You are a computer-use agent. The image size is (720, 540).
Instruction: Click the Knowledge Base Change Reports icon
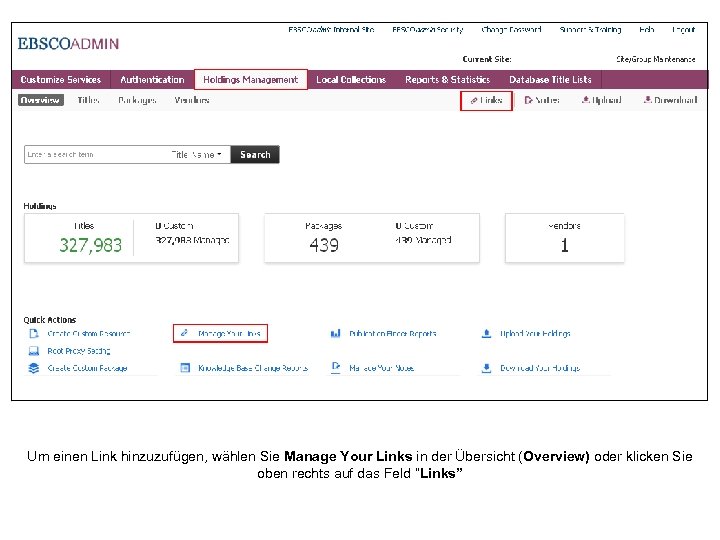pos(185,368)
